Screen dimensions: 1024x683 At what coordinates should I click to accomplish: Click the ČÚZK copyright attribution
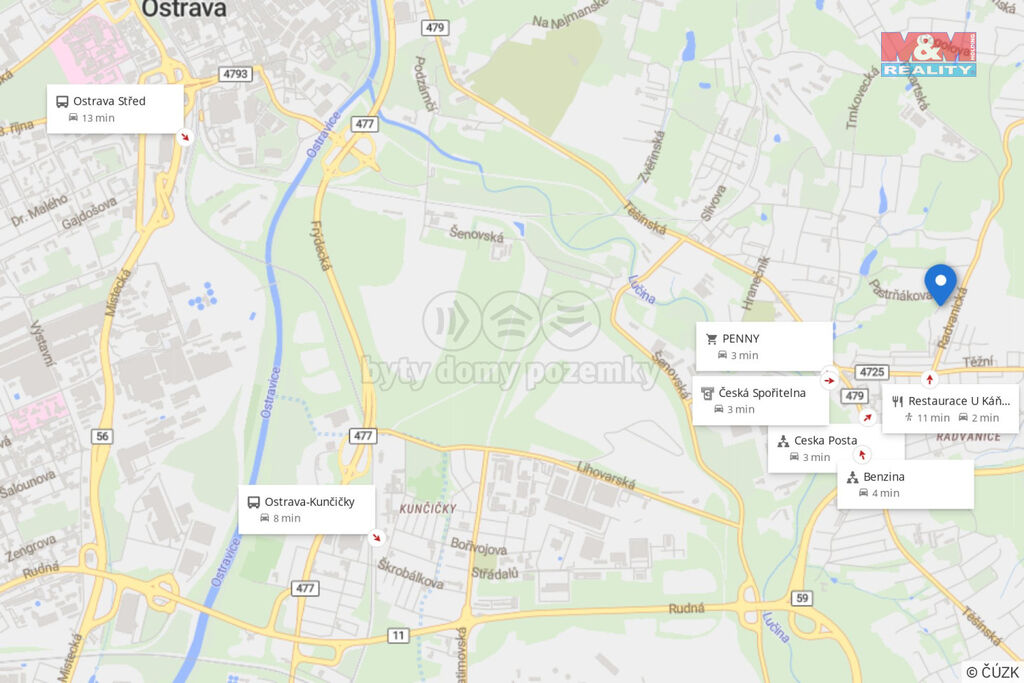coord(992,672)
